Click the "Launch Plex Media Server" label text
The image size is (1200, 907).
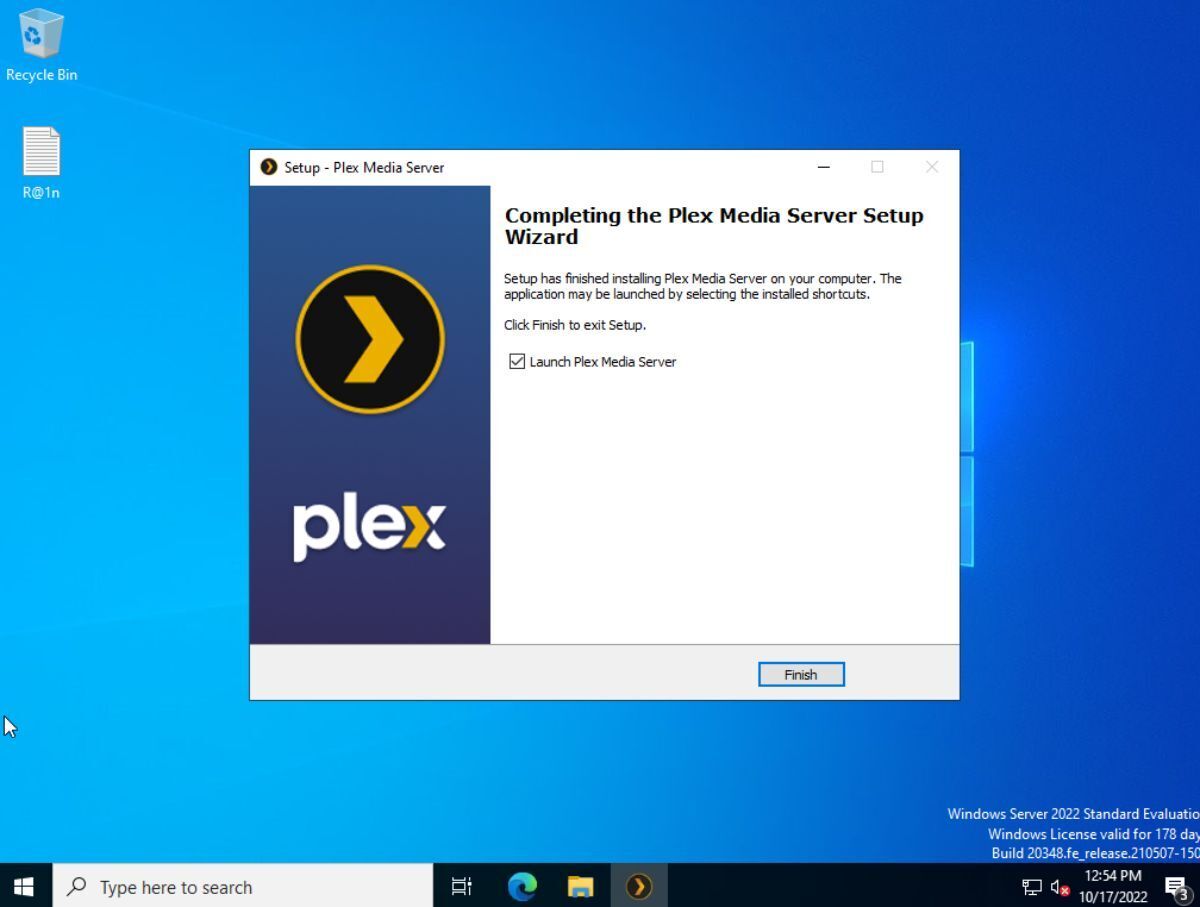603,362
